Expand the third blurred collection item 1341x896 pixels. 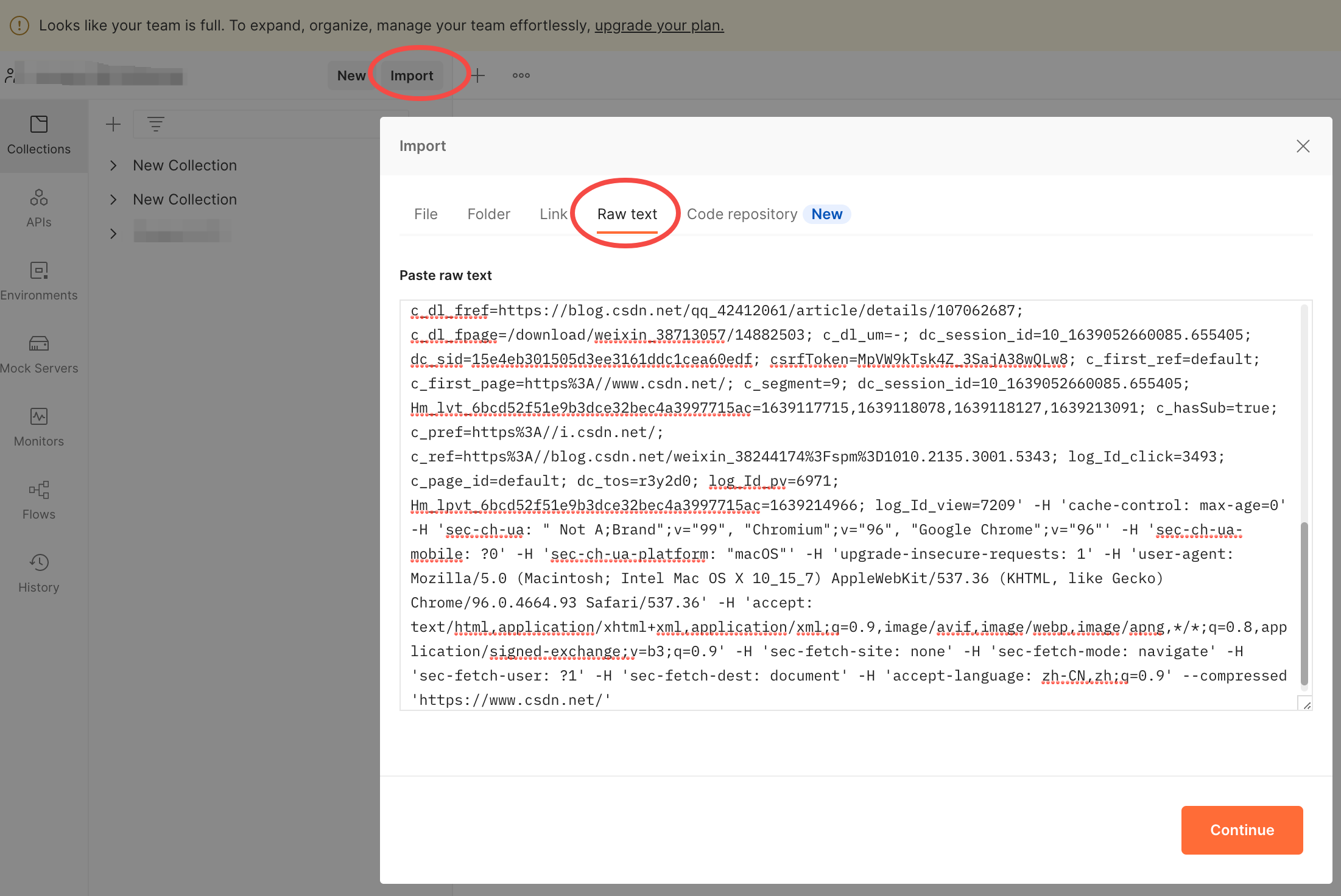tap(113, 234)
